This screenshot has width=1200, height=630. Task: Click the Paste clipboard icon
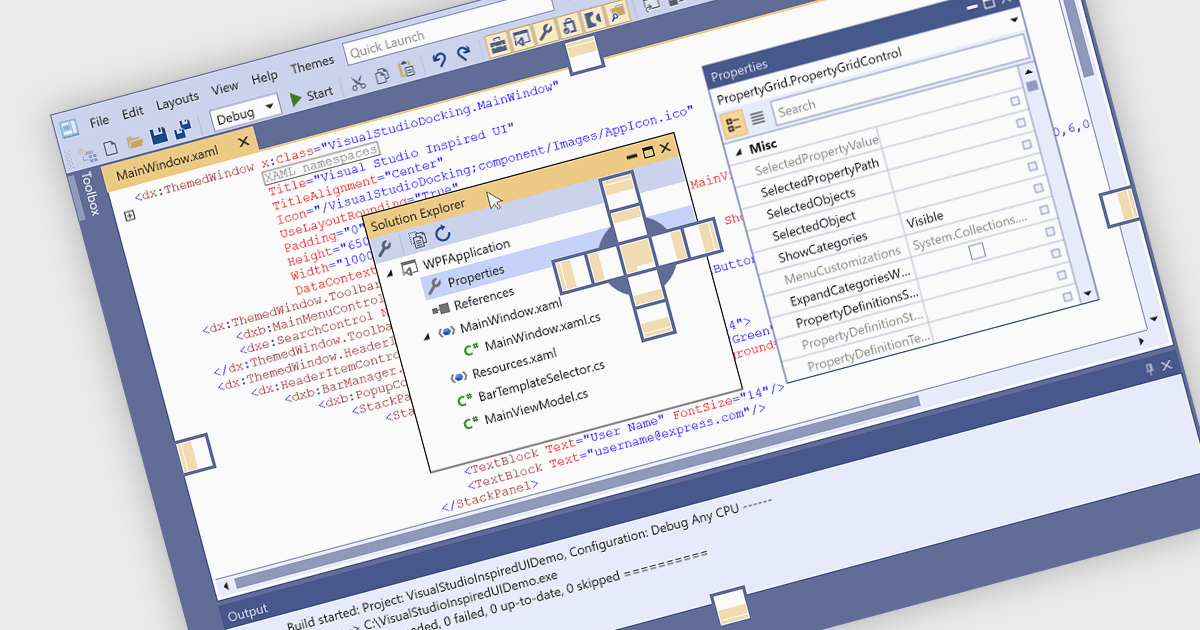pos(406,71)
